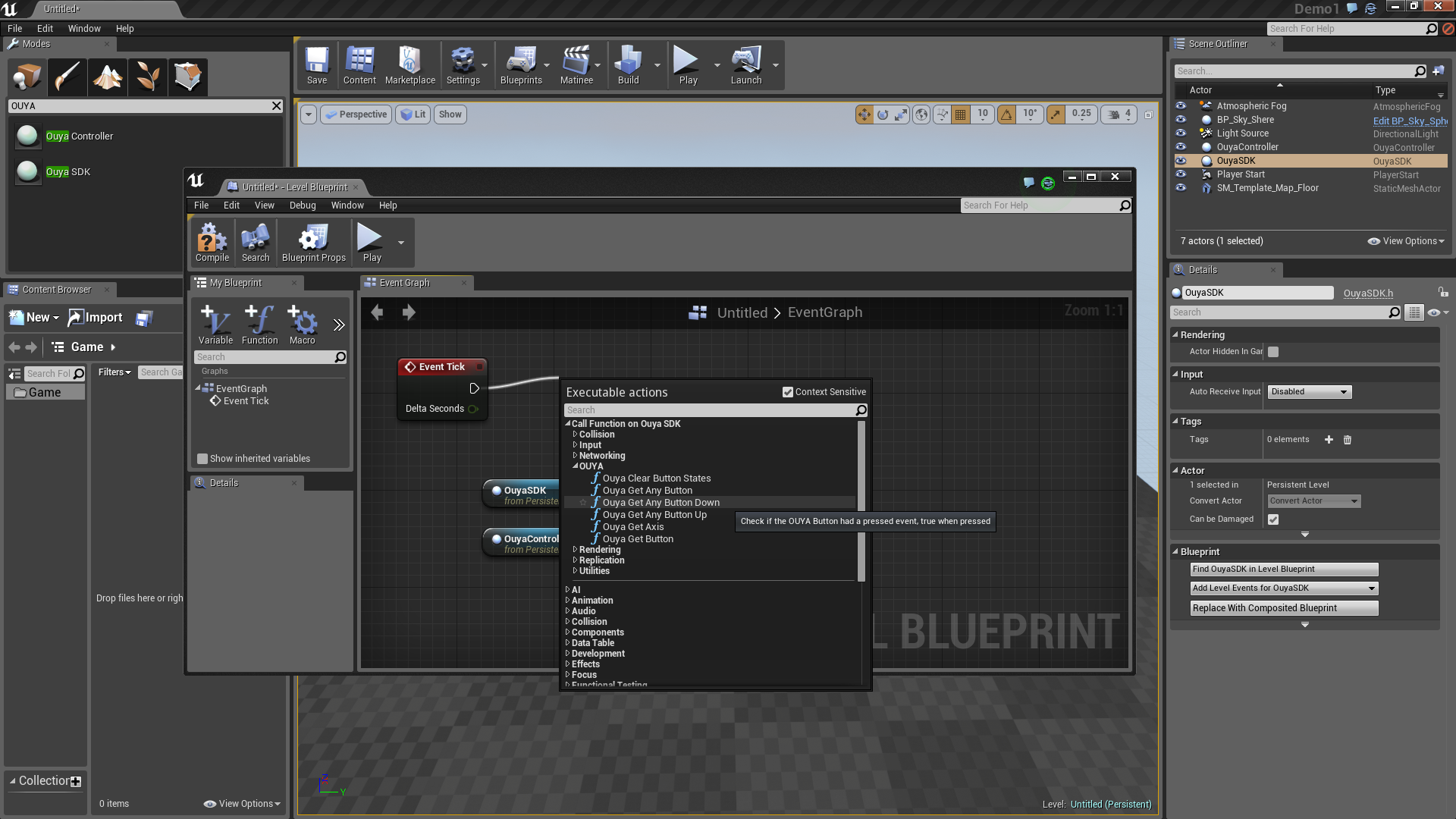Click Find OuyaSDK in Level Blueprint button

(1284, 570)
